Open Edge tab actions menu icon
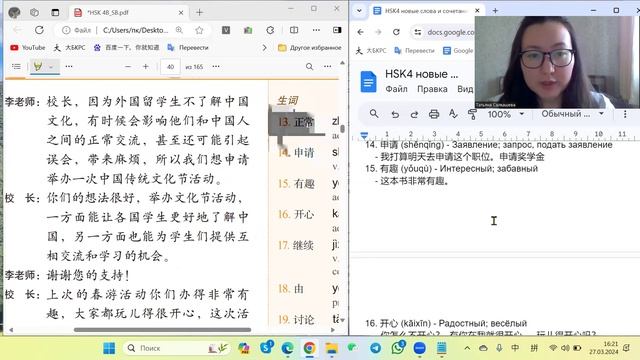The image size is (640, 360). coord(55,13)
